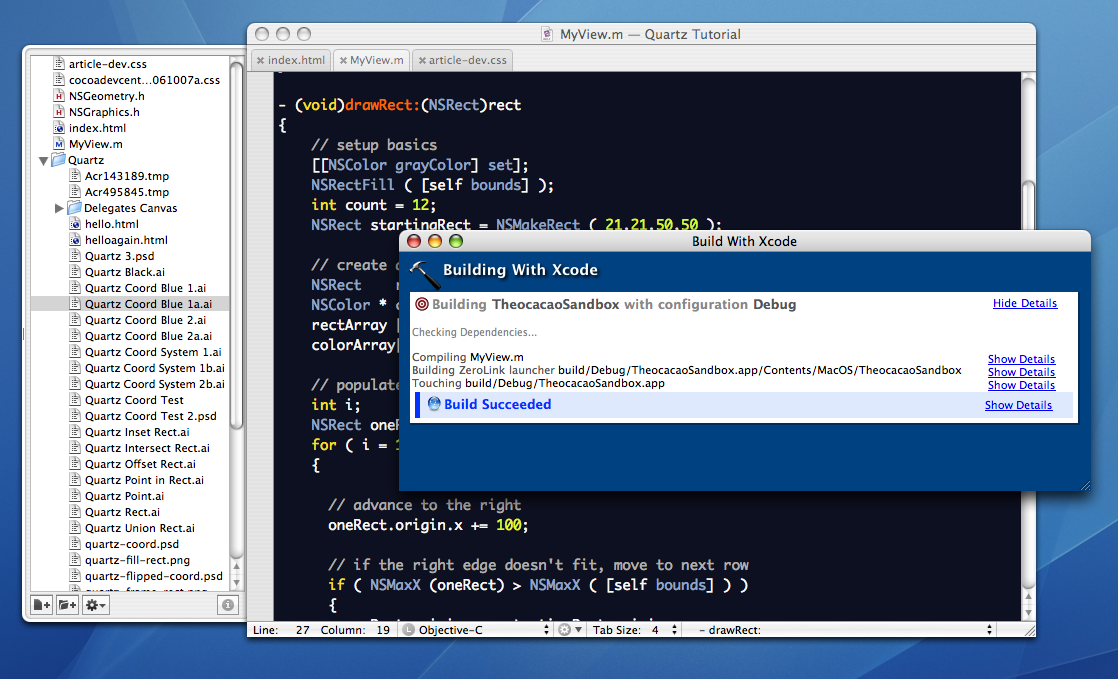Click the editor gutter beside drawRect line

tap(260, 105)
